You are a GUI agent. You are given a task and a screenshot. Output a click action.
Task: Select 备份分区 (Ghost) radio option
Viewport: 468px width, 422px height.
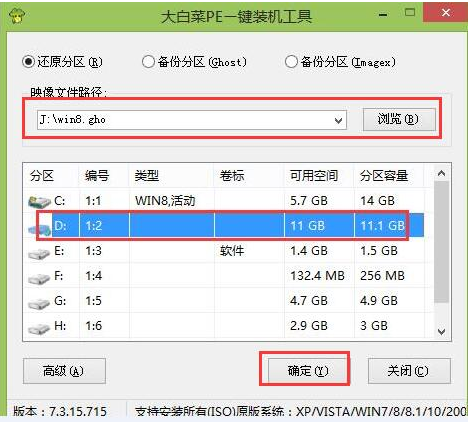coord(194,62)
